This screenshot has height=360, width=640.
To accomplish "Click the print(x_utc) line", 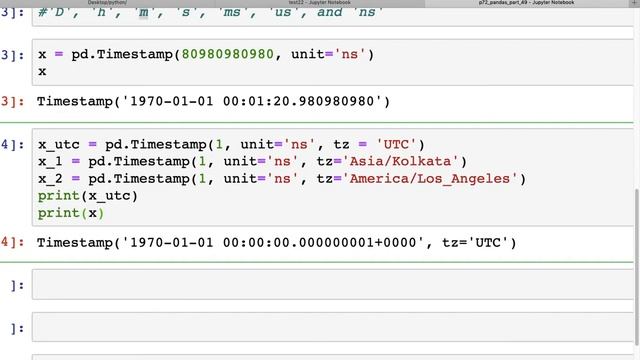I will click(88, 196).
